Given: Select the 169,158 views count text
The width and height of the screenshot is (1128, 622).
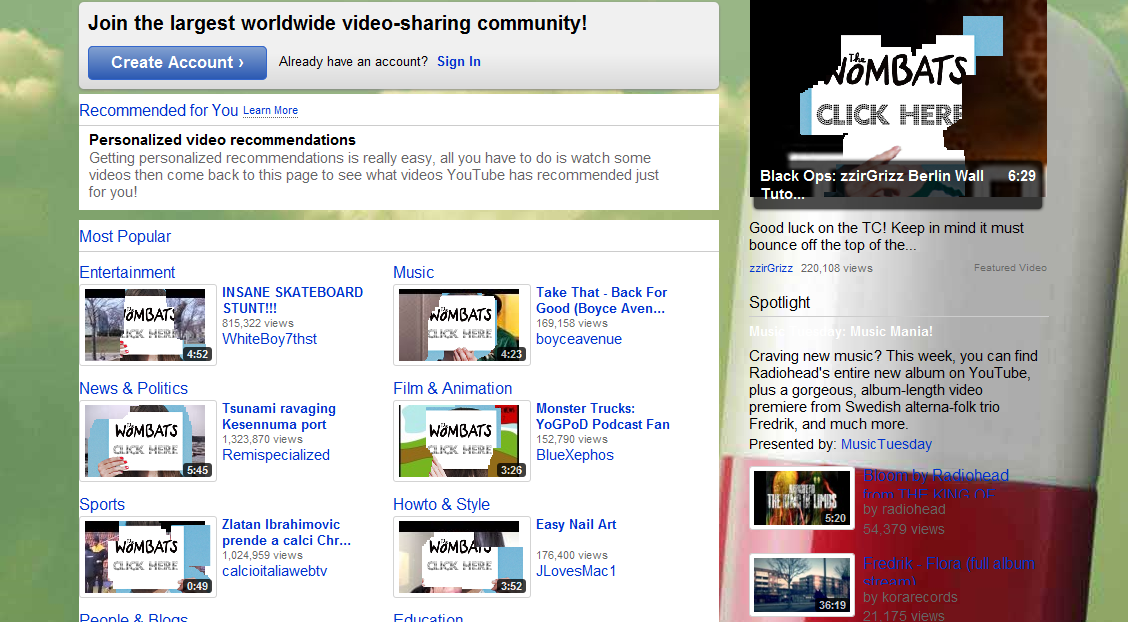Looking at the screenshot, I should 572,324.
